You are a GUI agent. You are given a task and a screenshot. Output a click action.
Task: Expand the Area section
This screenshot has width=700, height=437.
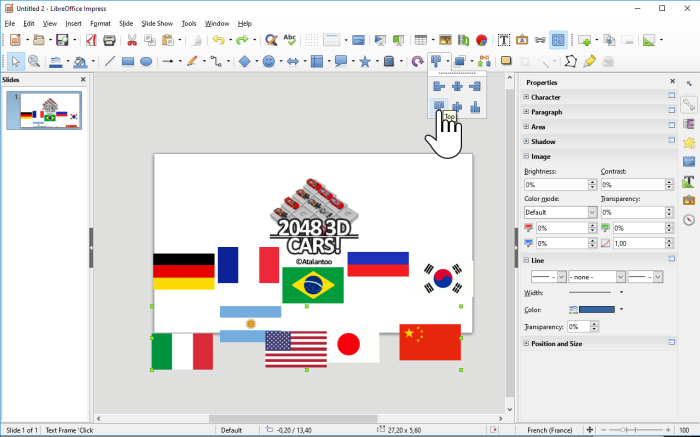click(526, 126)
